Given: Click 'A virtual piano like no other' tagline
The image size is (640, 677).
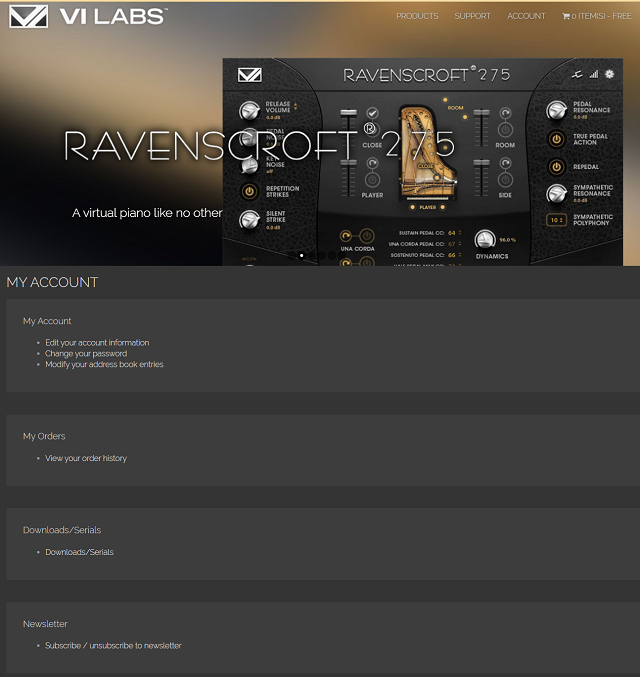Looking at the screenshot, I should 147,213.
